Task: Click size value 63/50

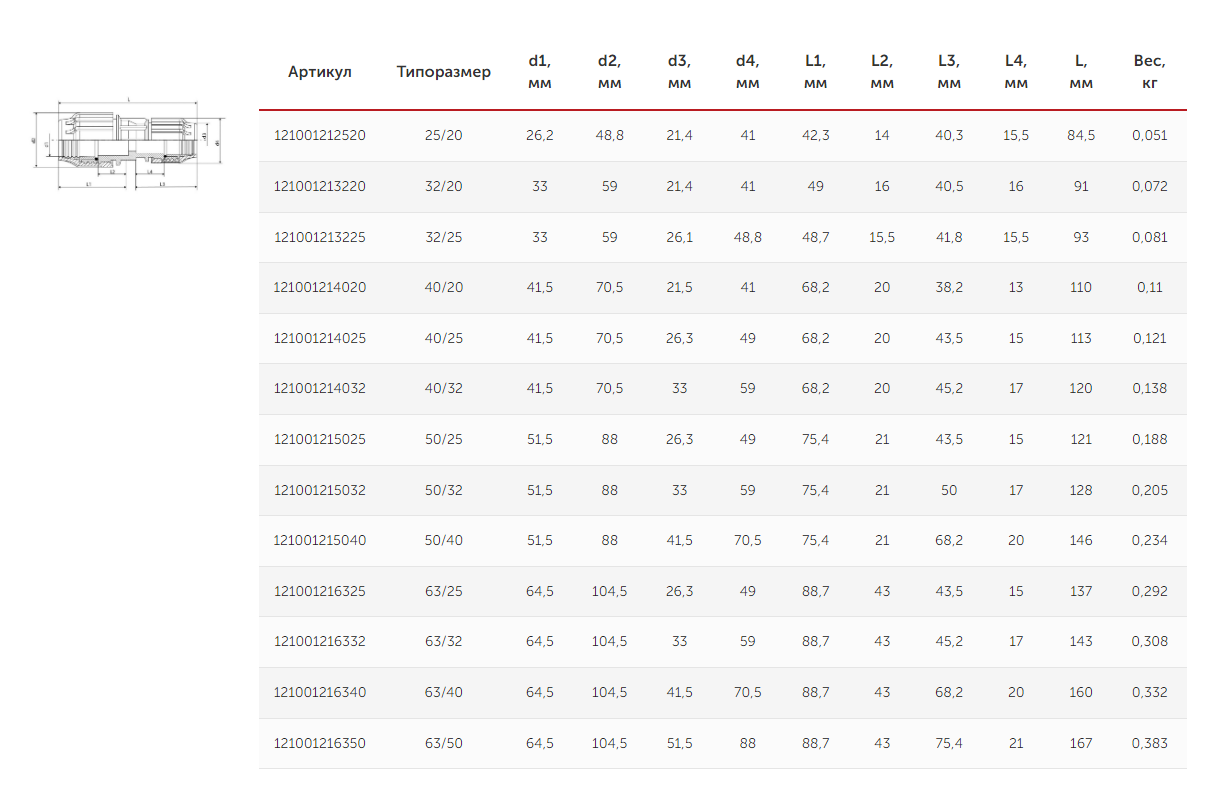Action: (444, 743)
